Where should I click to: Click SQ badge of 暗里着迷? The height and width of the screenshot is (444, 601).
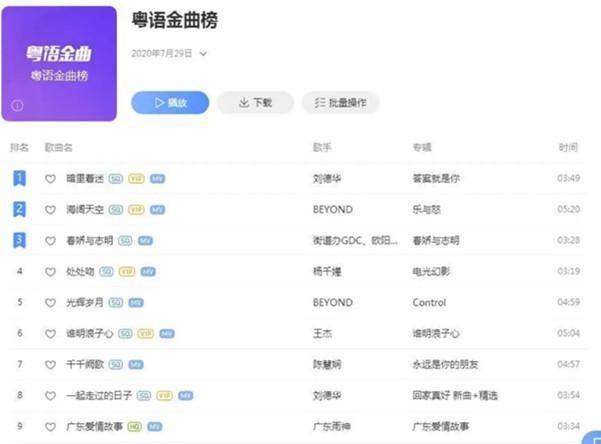pos(116,179)
